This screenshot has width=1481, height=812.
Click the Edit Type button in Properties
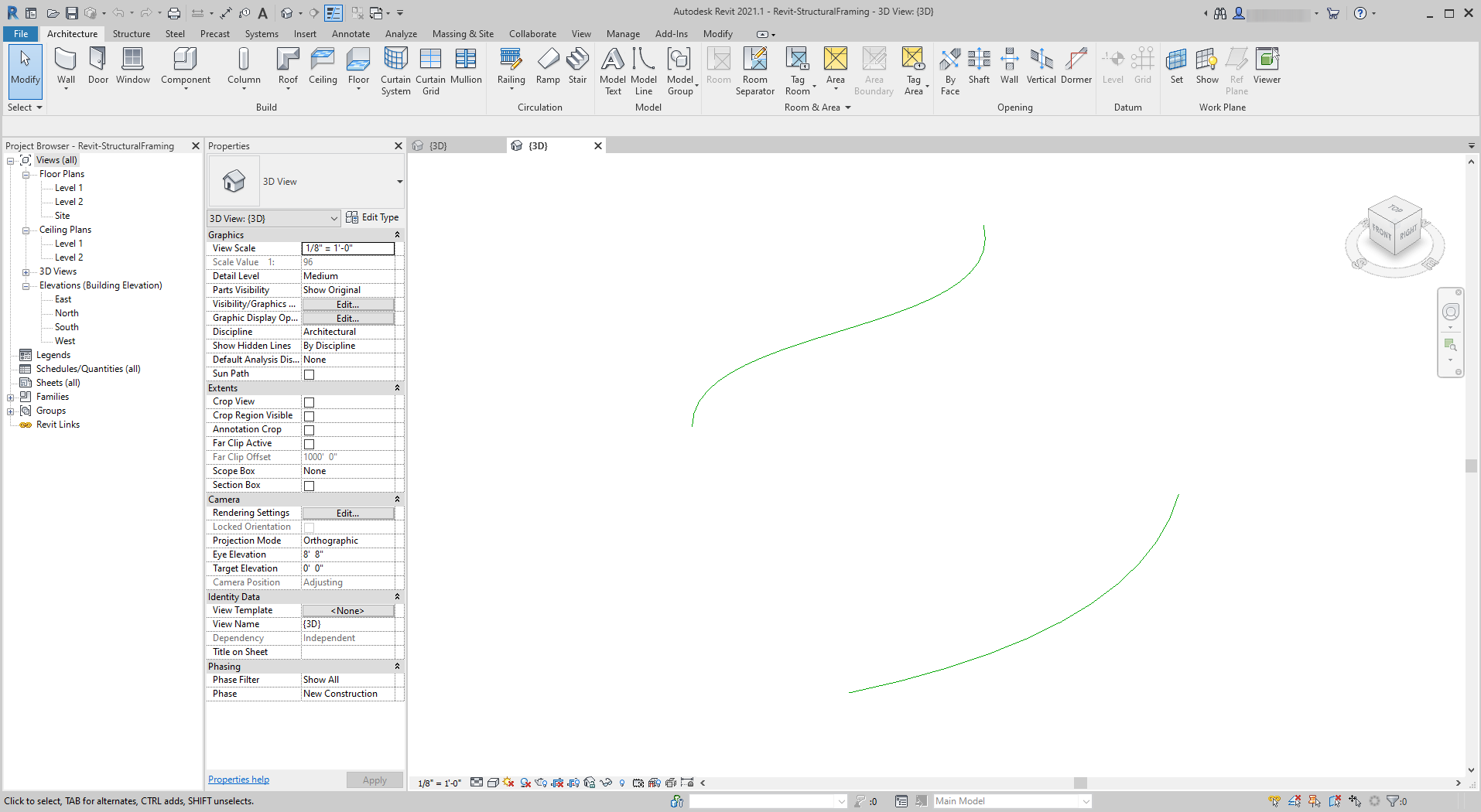tap(373, 217)
